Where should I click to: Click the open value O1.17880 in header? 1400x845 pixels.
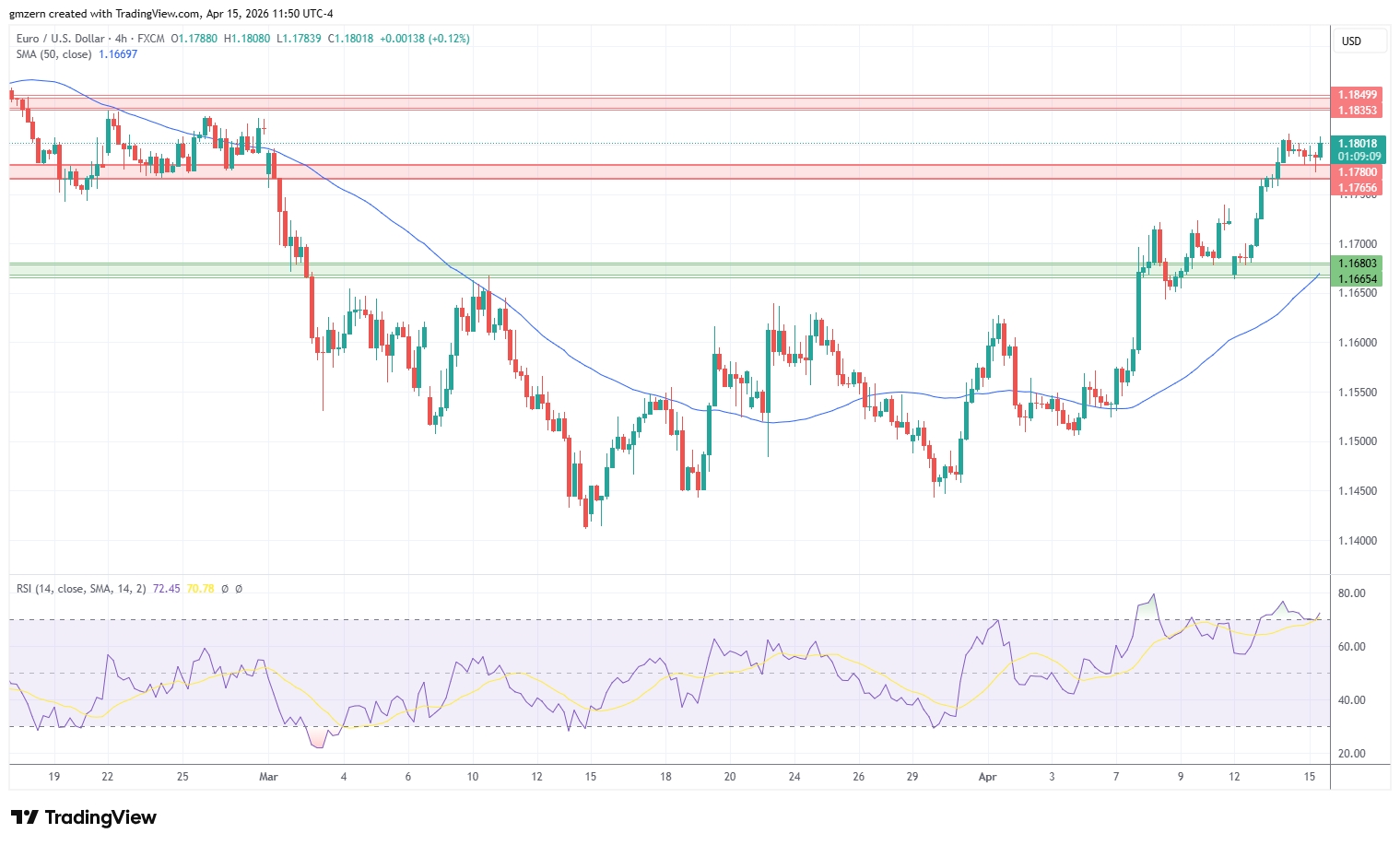[x=194, y=39]
